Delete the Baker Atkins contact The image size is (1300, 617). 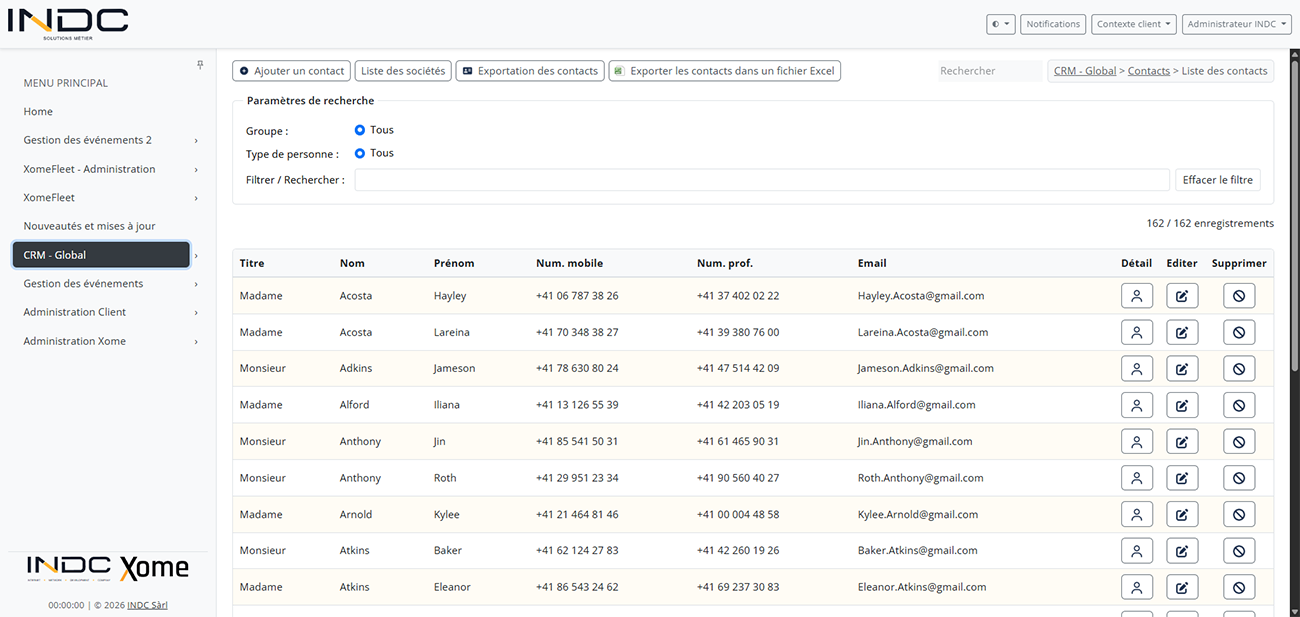click(1239, 551)
